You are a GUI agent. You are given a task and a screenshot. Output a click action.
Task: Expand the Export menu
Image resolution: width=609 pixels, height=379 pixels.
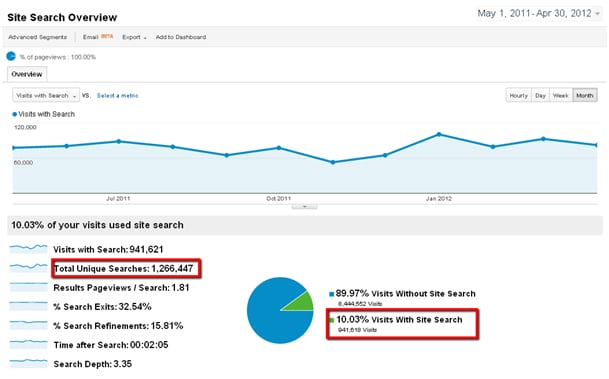134,37
